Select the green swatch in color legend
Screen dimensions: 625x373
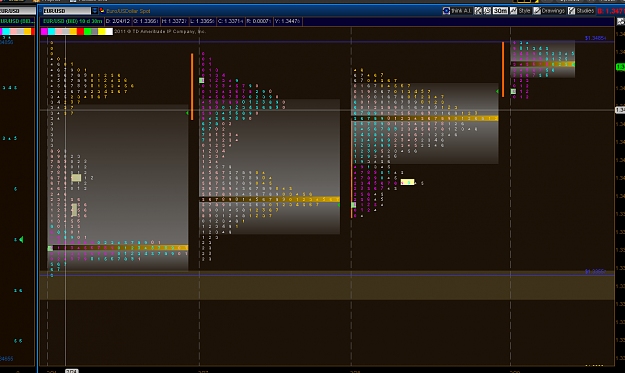(87, 31)
